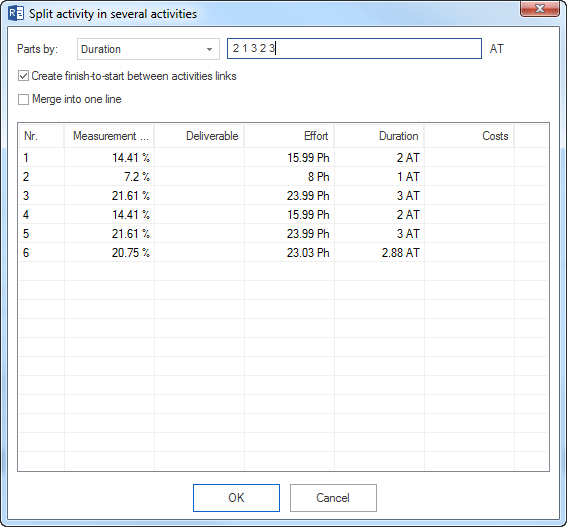
Task: Enable Merge into one line checkbox
Action: coord(24,99)
